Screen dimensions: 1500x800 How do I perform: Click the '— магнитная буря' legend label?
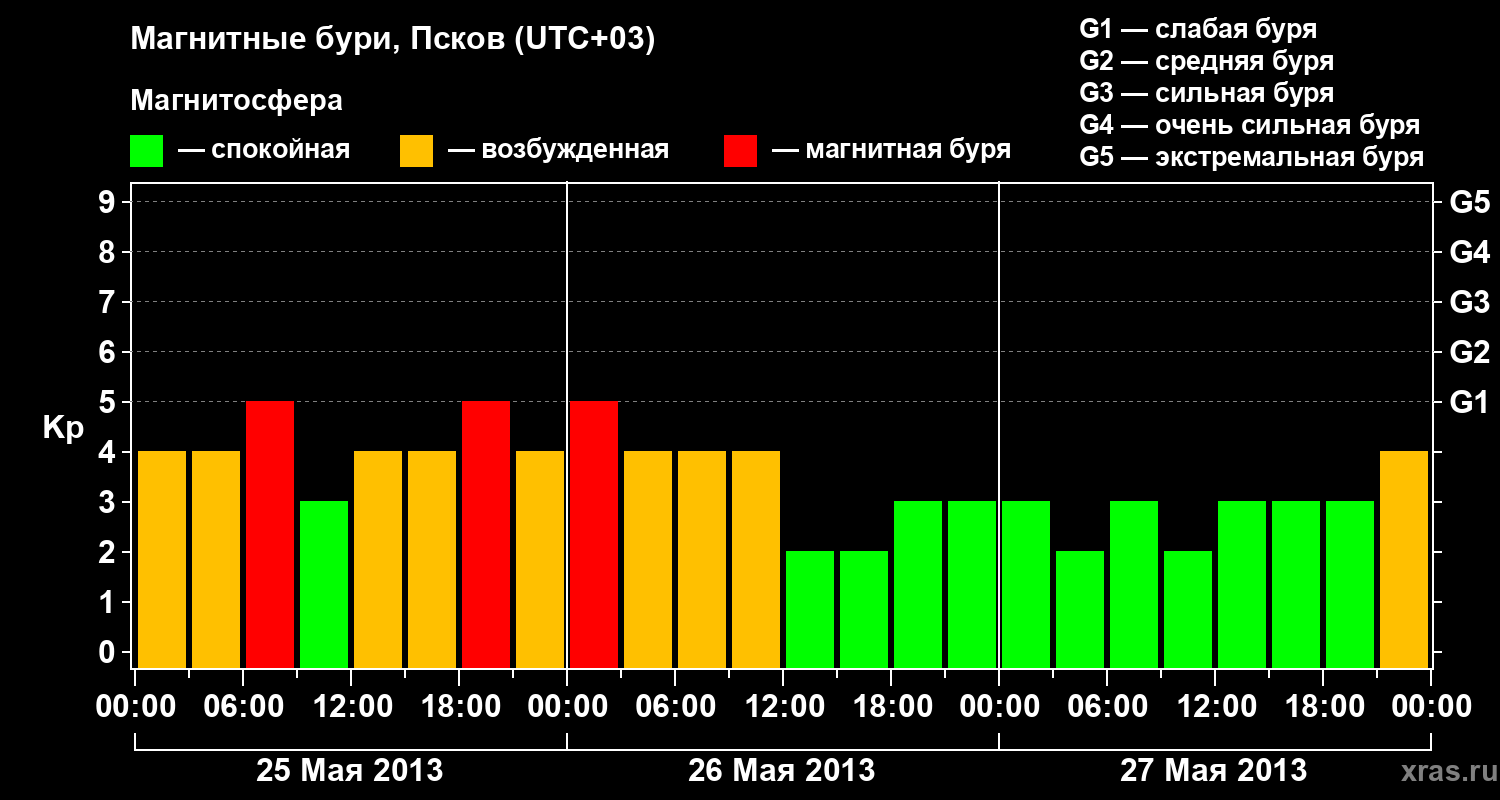(x=891, y=150)
